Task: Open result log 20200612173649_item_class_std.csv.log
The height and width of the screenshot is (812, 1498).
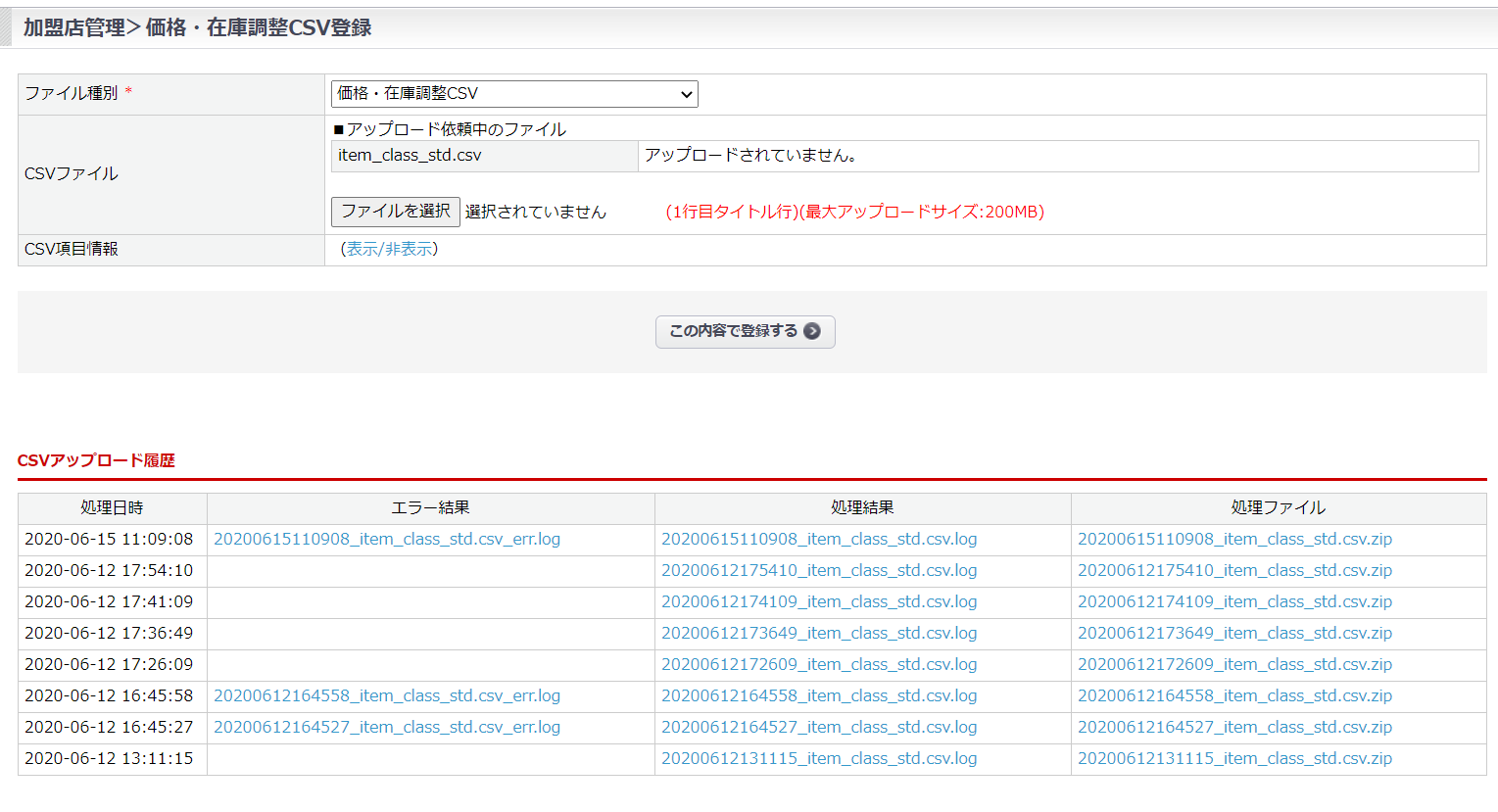Action: coord(819,633)
